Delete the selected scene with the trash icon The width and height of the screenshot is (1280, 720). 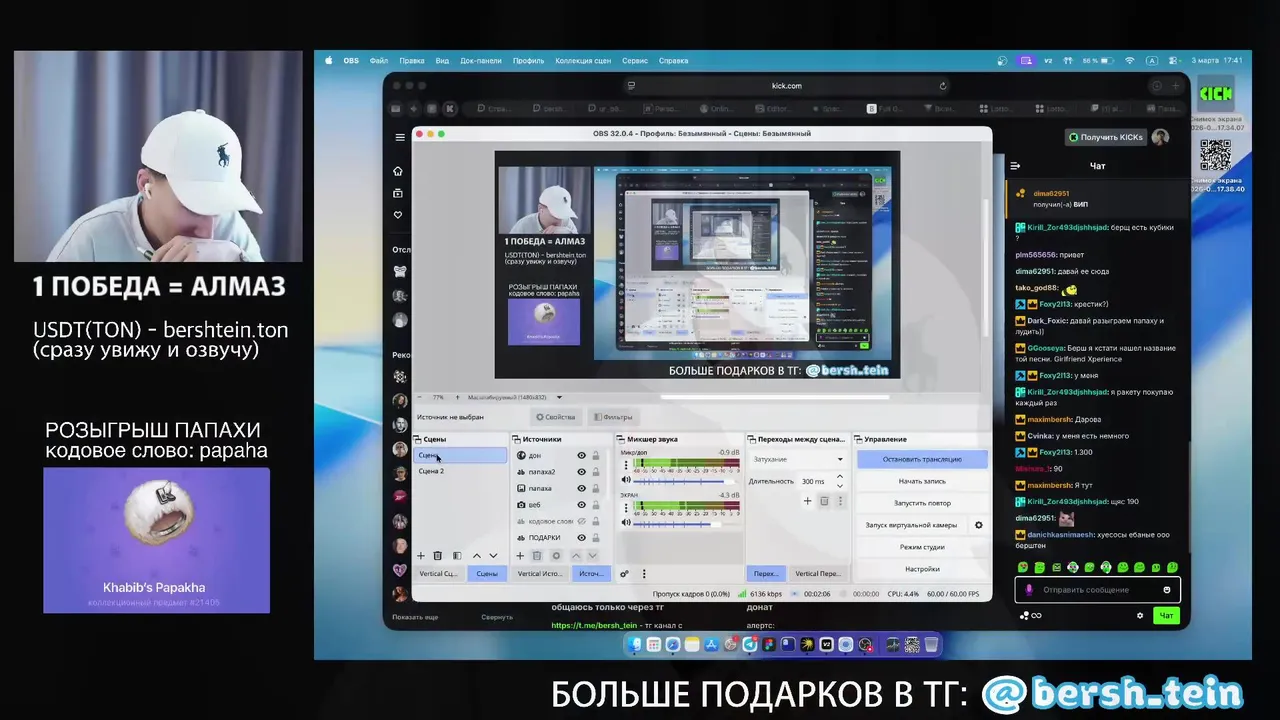[x=437, y=556]
